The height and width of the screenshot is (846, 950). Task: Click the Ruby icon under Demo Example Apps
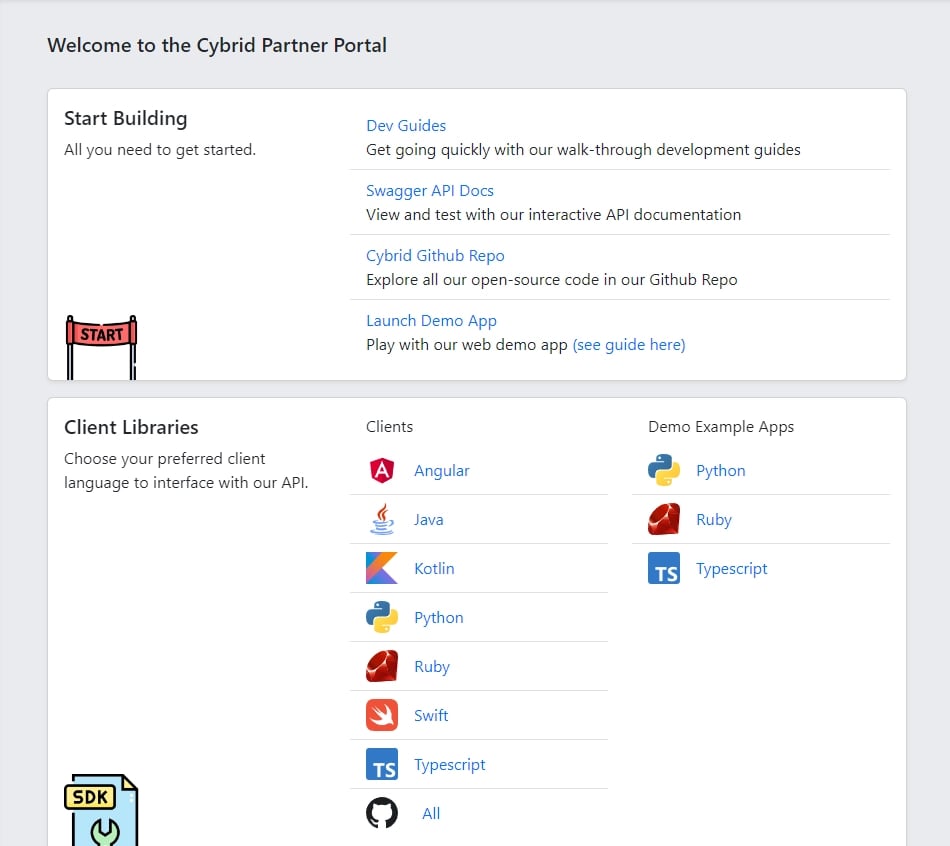click(664, 520)
